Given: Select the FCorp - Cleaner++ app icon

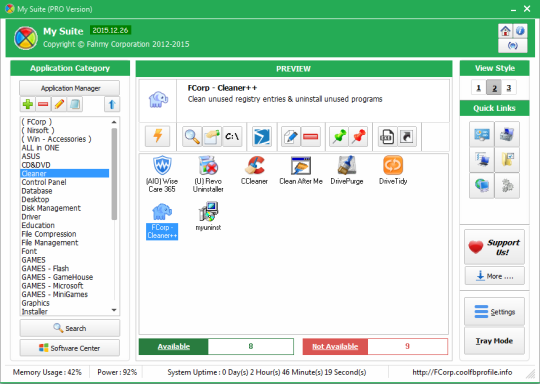Looking at the screenshot, I should (x=162, y=220).
